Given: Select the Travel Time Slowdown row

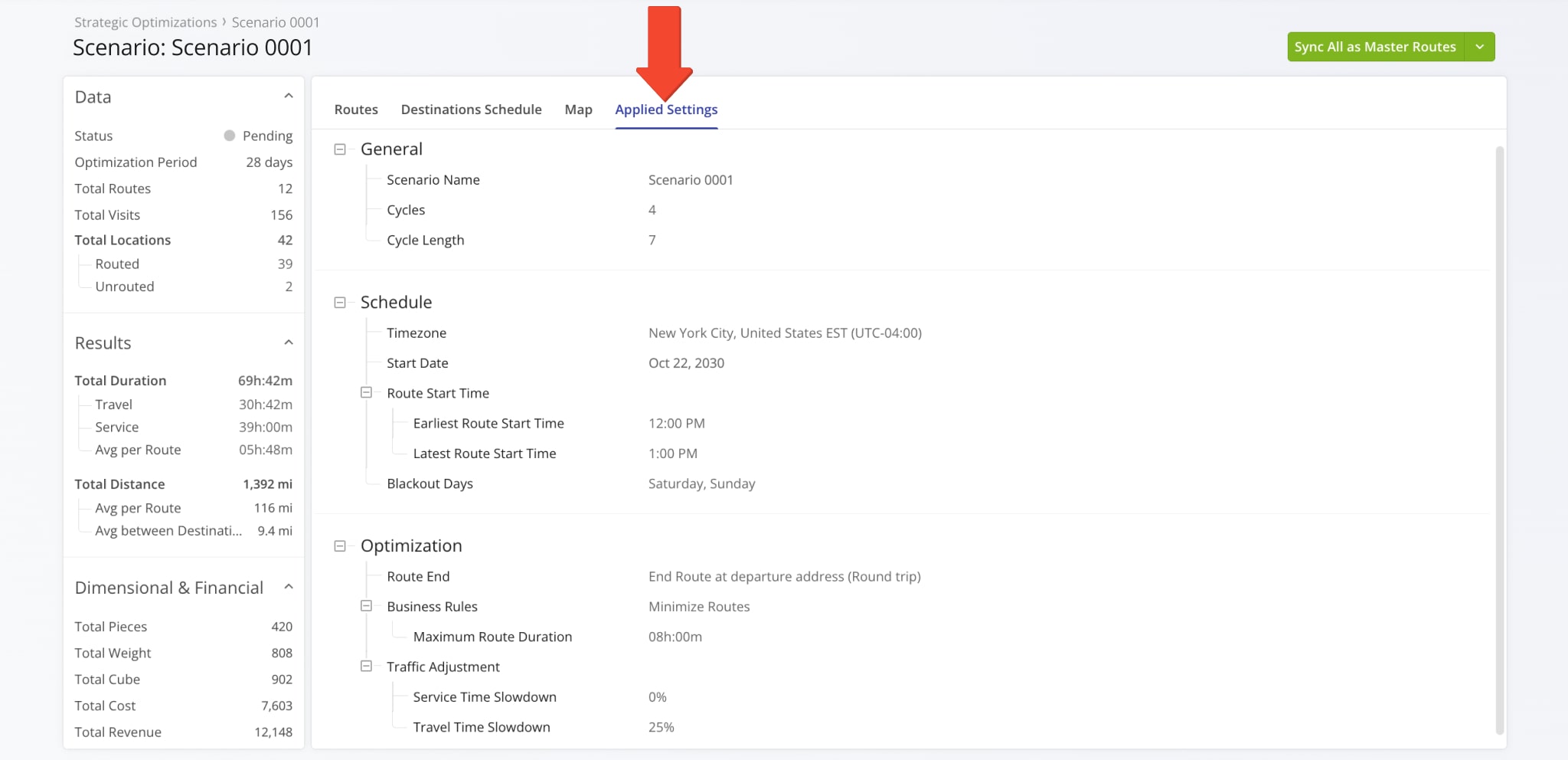Looking at the screenshot, I should [481, 727].
